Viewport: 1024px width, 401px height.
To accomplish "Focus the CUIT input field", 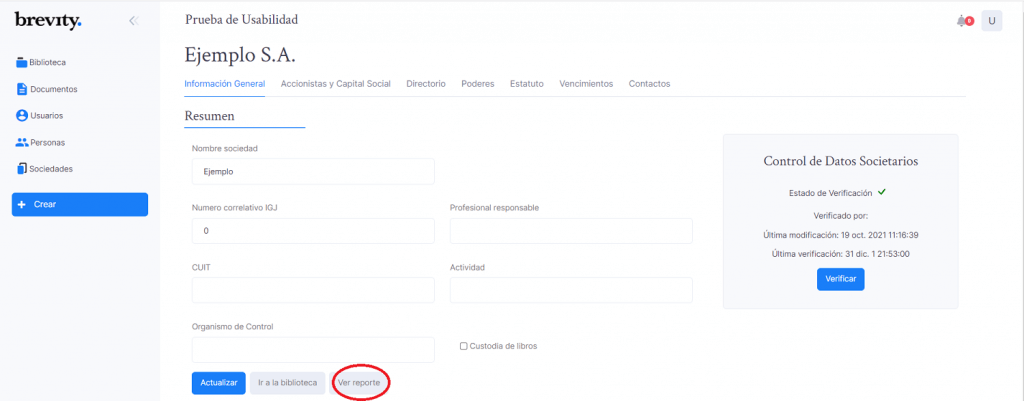I will [313, 290].
